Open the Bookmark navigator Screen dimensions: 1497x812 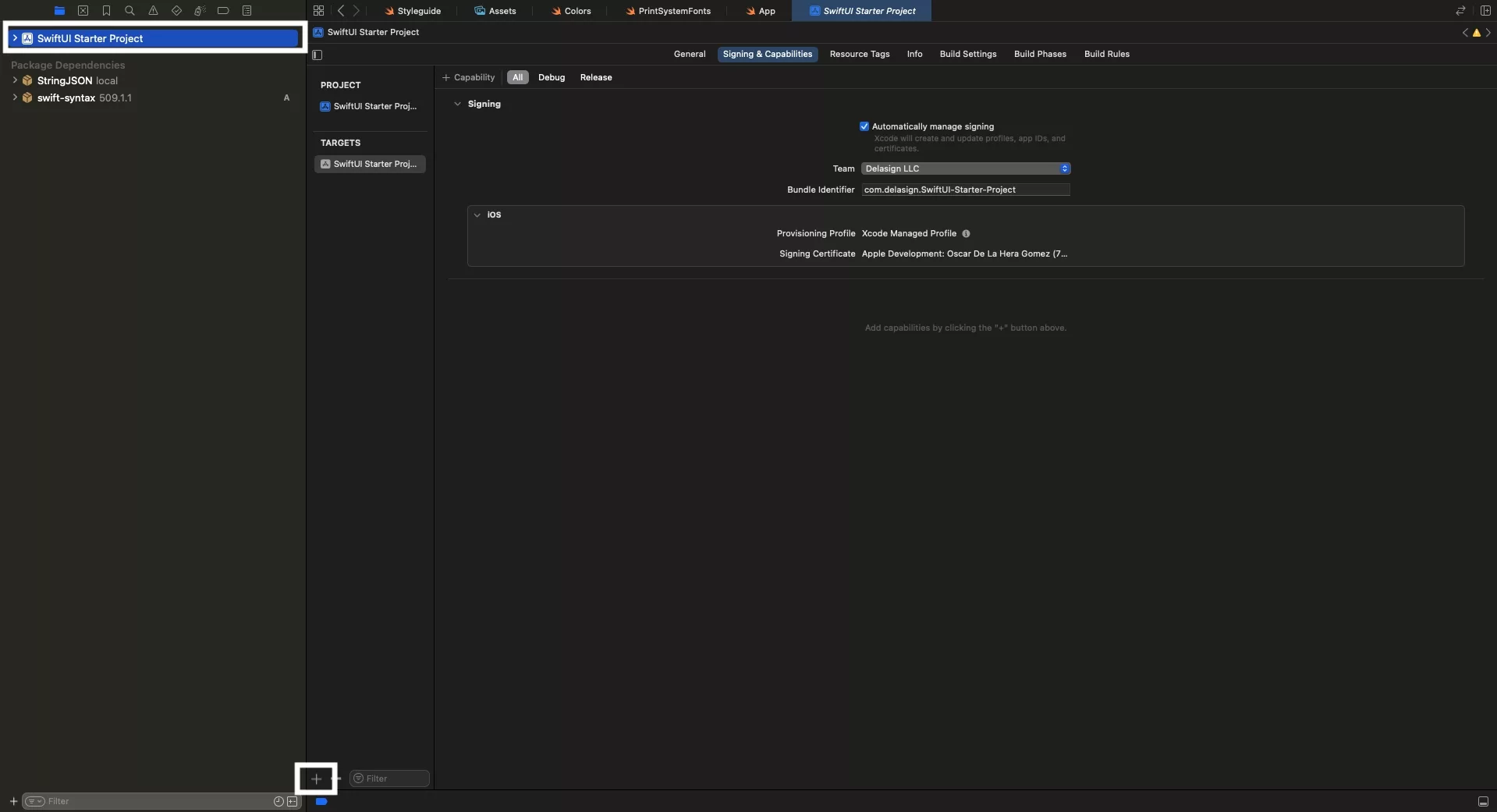pos(106,11)
